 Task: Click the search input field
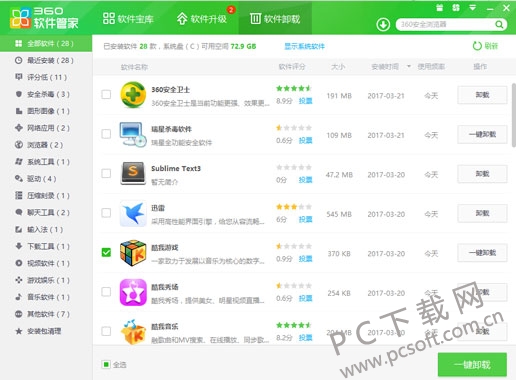pyautogui.click(x=447, y=24)
